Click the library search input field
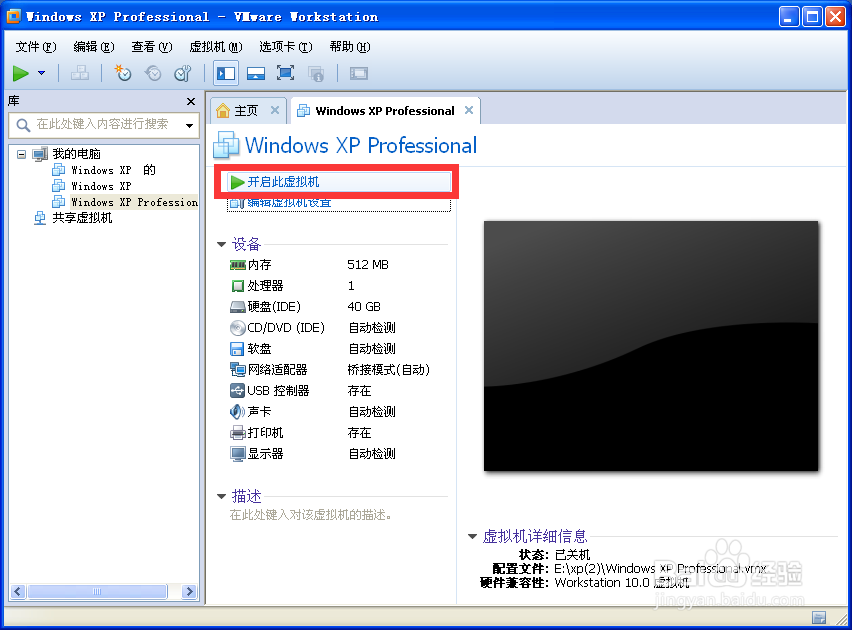852x630 pixels. pos(104,125)
